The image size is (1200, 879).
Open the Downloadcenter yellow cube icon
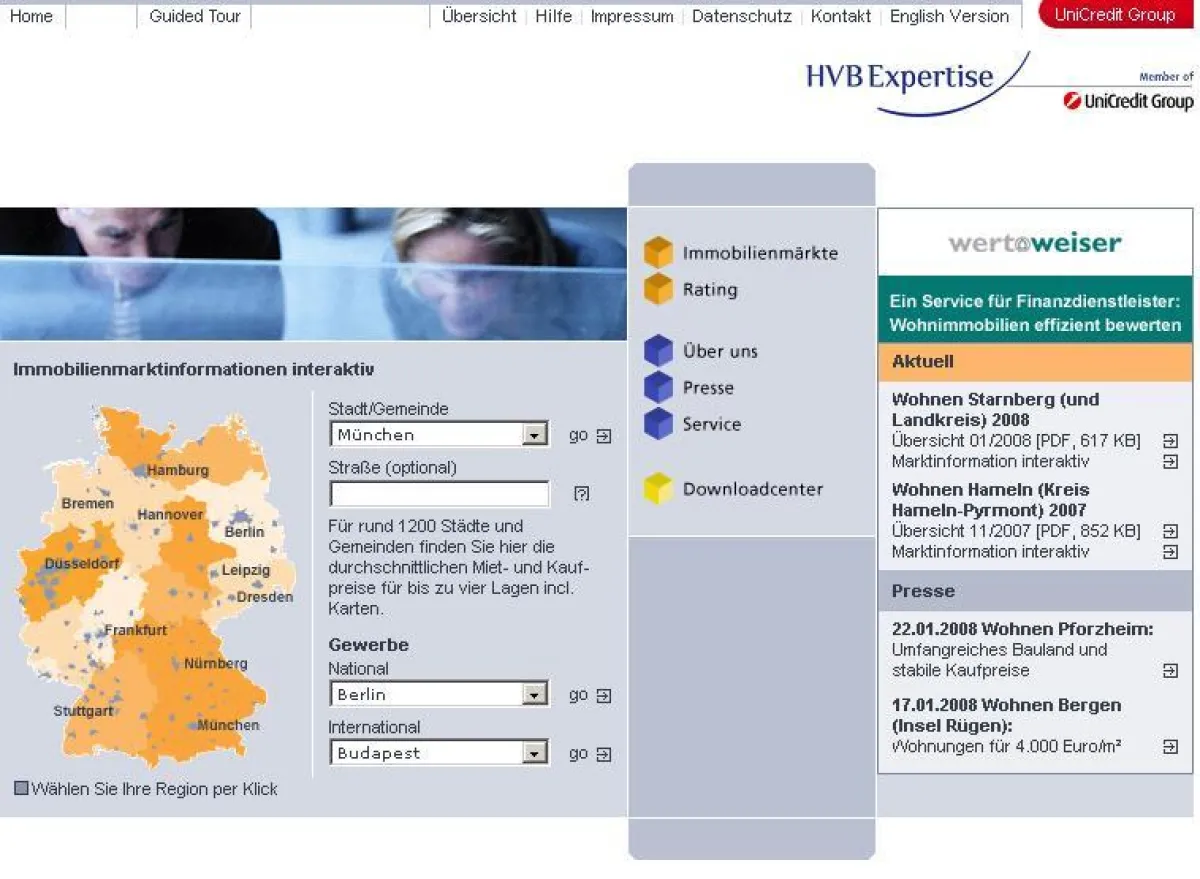pos(660,488)
